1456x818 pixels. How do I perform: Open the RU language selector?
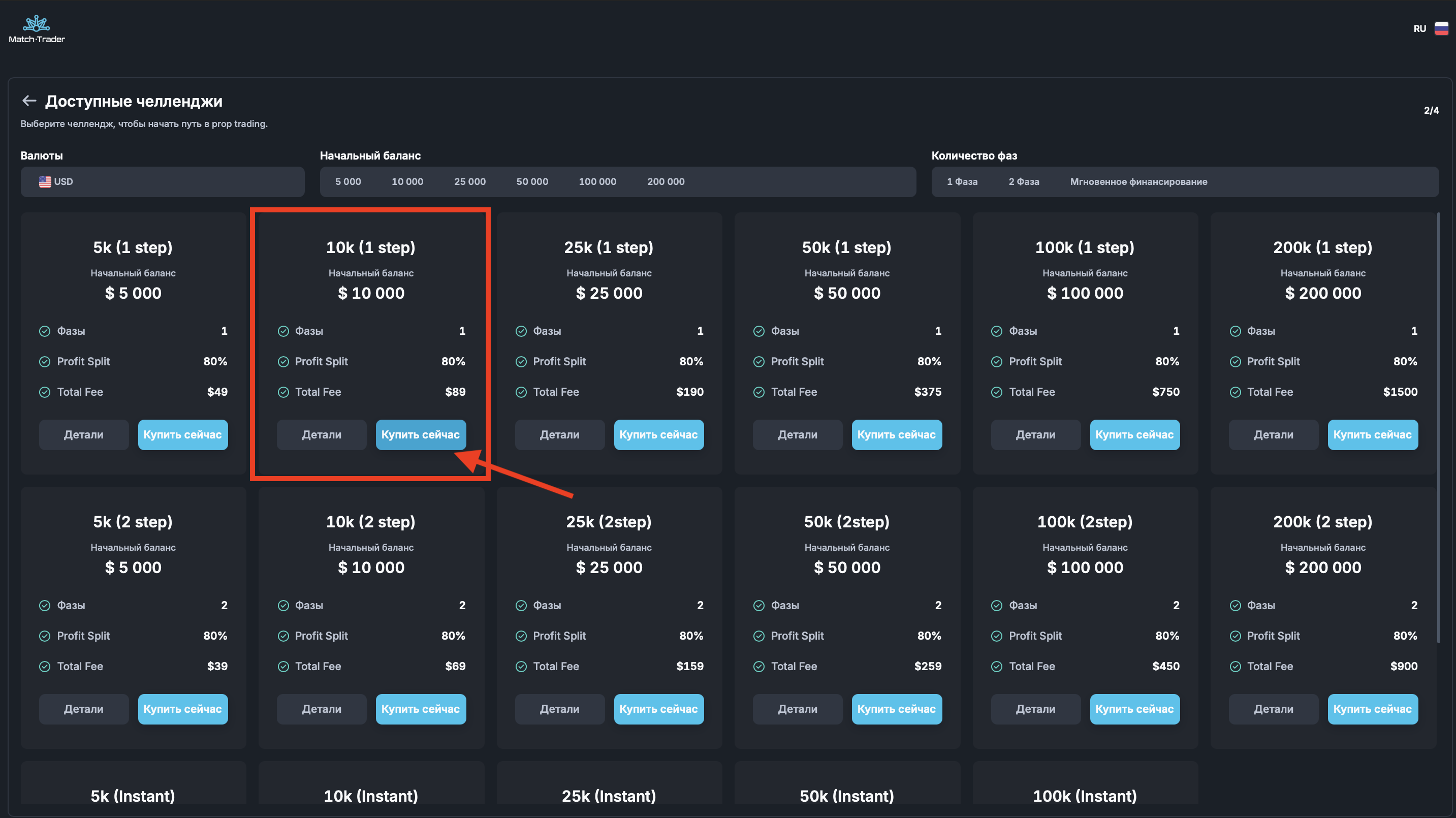(x=1419, y=29)
